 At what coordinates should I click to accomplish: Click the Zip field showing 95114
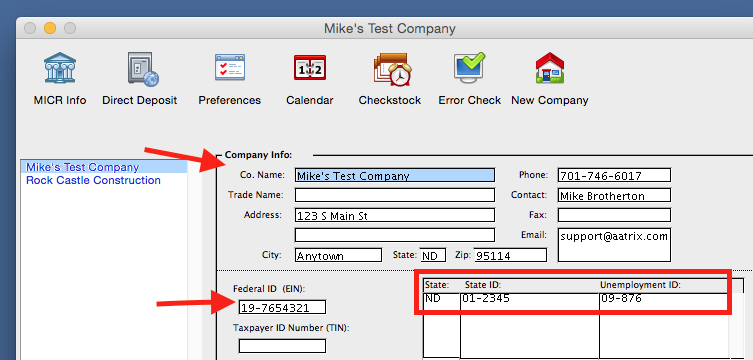click(510, 255)
